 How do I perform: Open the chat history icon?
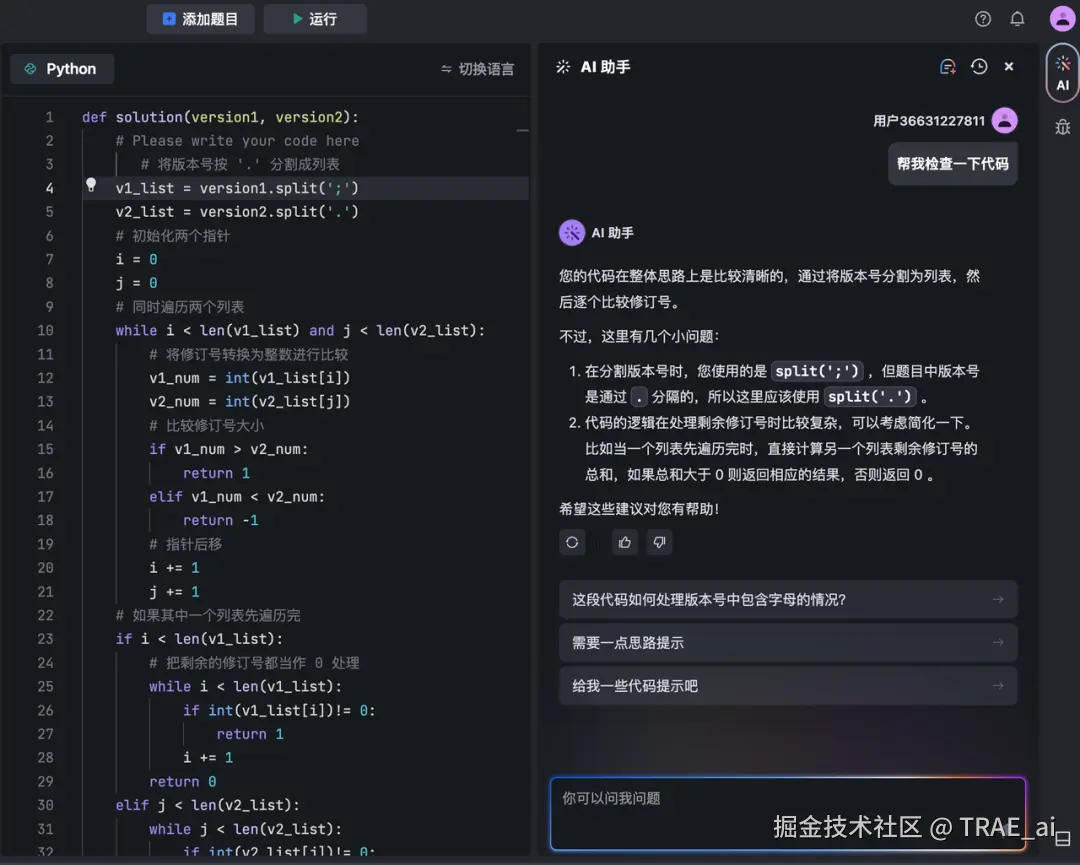[978, 66]
